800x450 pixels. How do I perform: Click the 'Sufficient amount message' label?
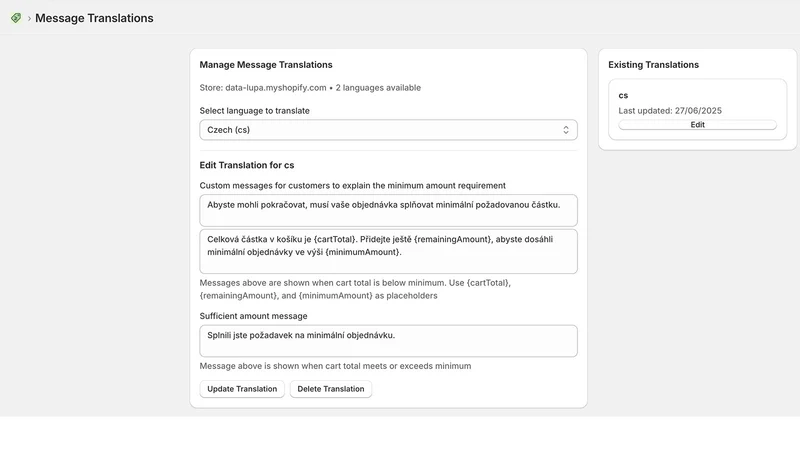(254, 316)
